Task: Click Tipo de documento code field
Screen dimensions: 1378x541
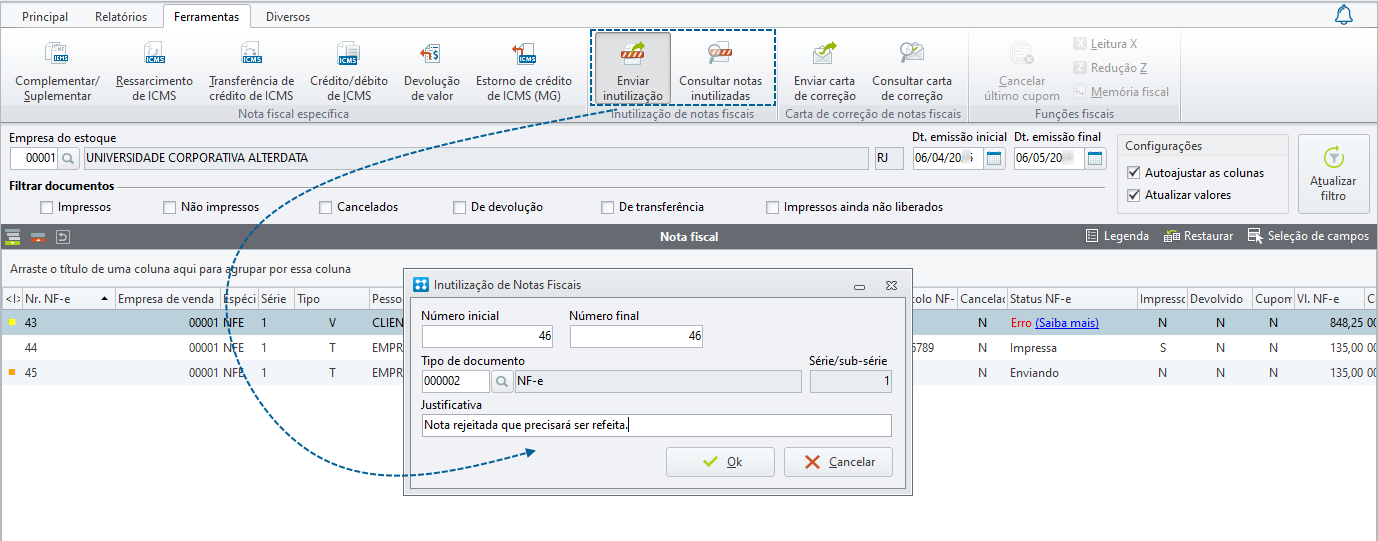Action: pos(456,381)
